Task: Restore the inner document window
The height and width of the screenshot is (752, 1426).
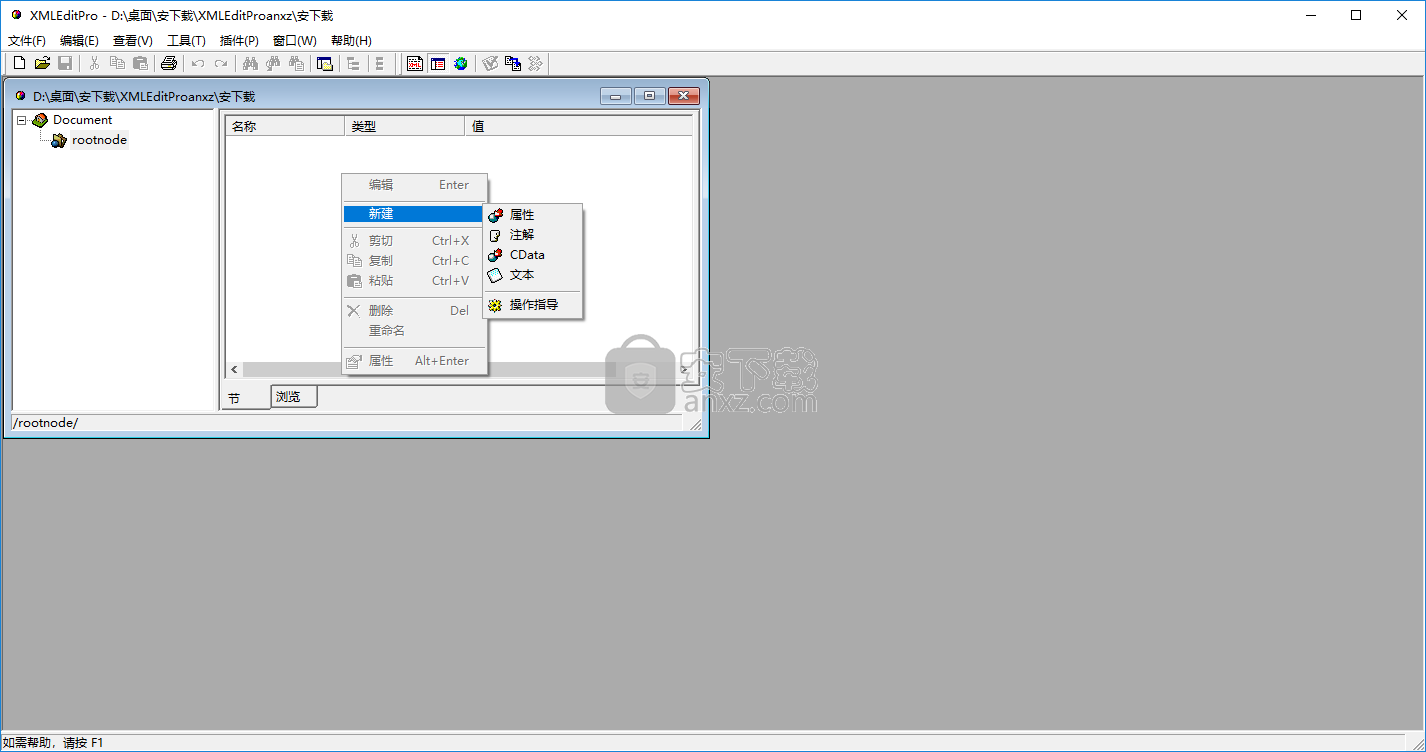Action: click(x=649, y=96)
